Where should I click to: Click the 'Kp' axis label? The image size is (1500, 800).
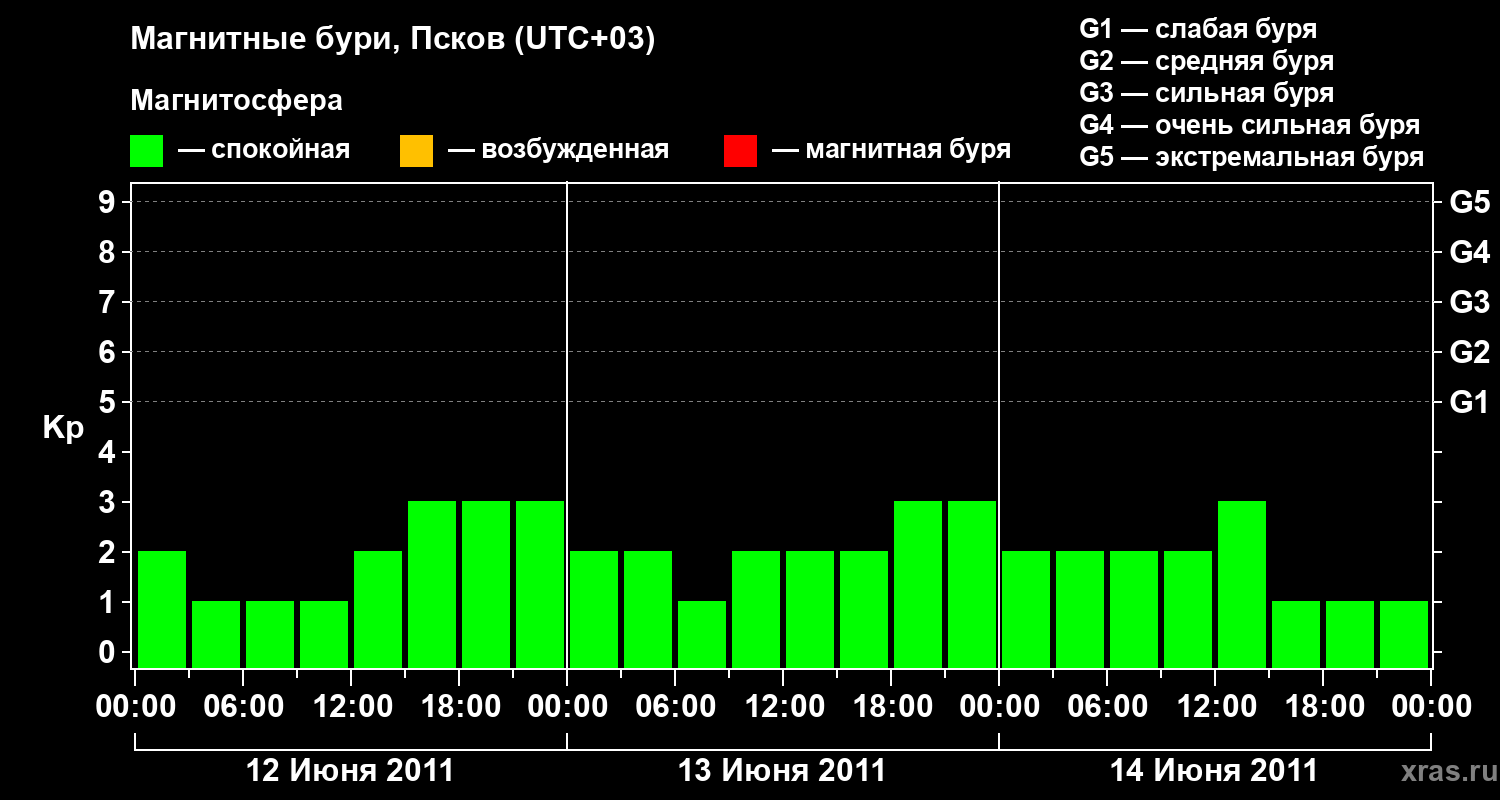(63, 429)
